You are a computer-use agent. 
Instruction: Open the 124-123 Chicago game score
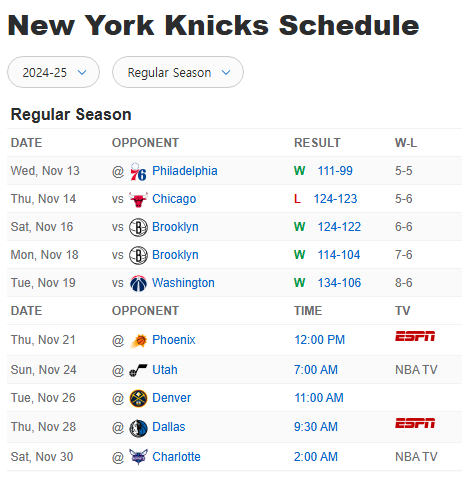pyautogui.click(x=335, y=199)
